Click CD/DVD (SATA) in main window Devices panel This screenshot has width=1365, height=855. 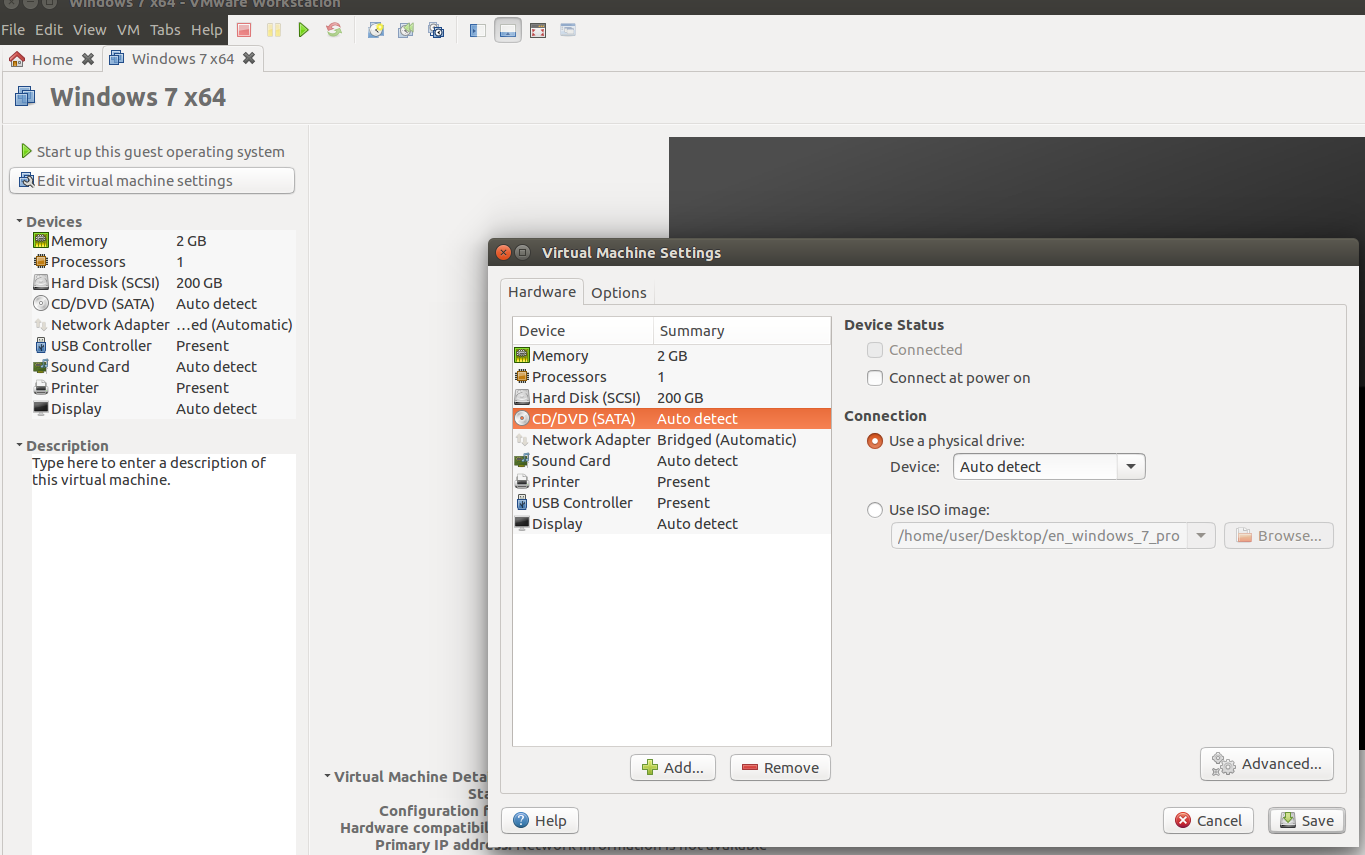164,304
